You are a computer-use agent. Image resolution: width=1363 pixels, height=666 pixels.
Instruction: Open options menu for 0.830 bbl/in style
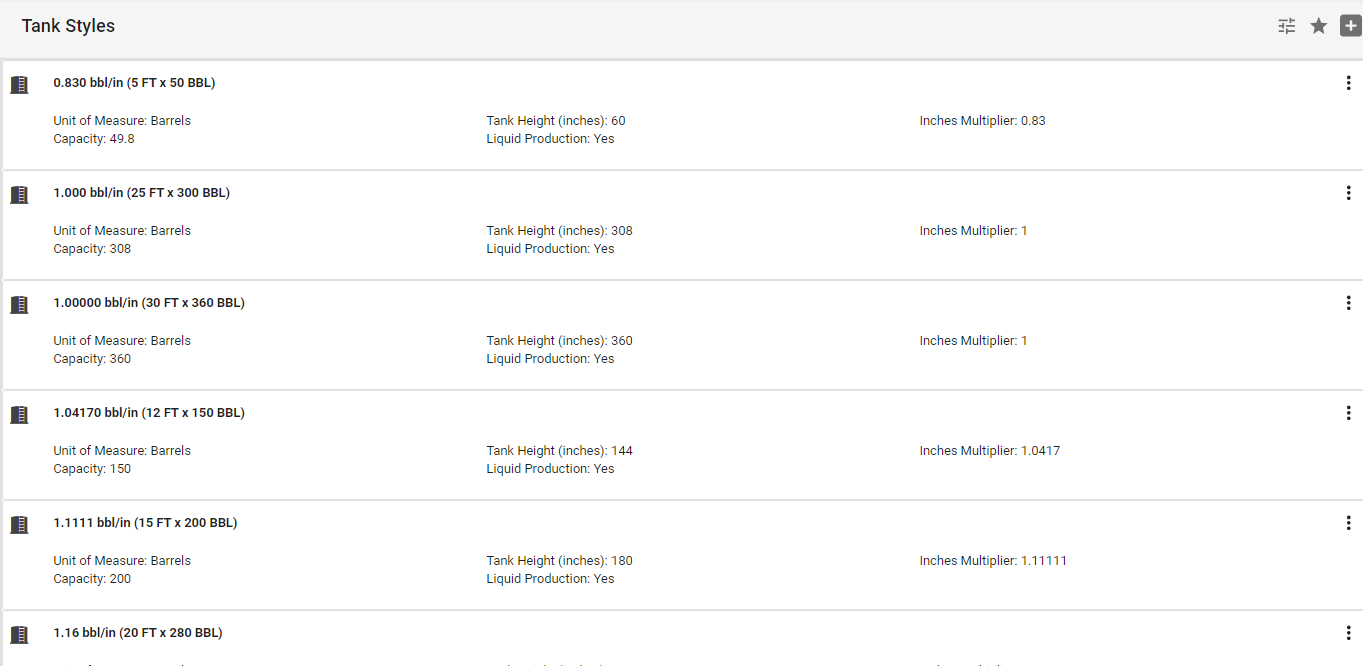[x=1348, y=83]
